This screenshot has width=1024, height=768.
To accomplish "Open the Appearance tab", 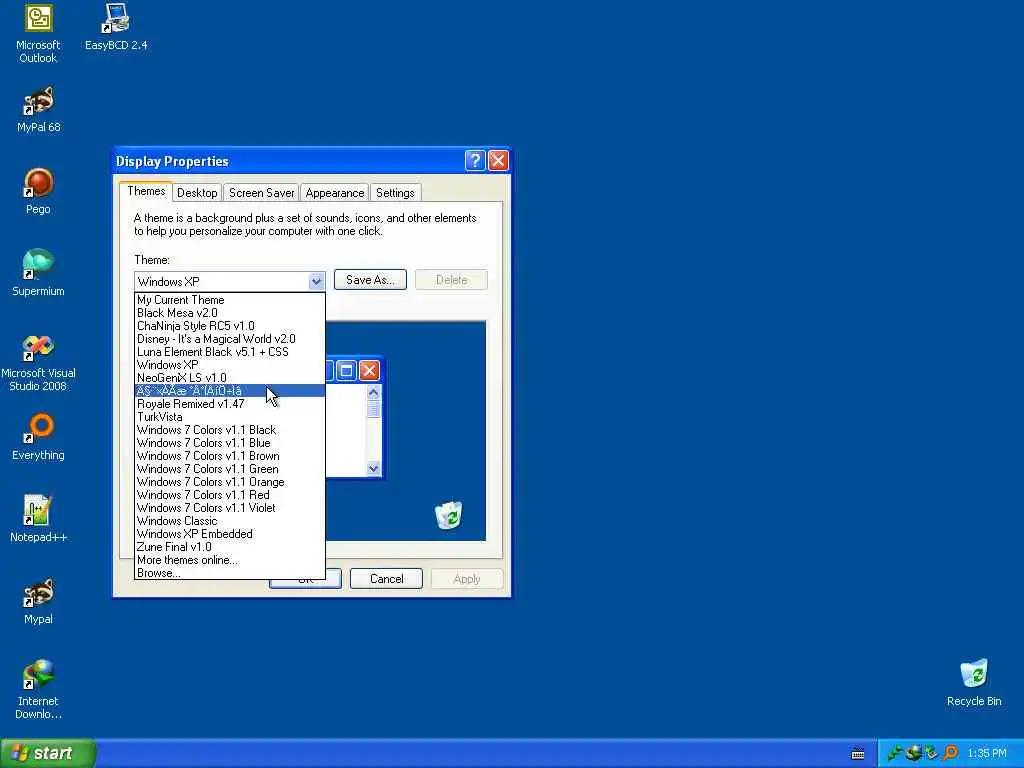I will tap(334, 193).
